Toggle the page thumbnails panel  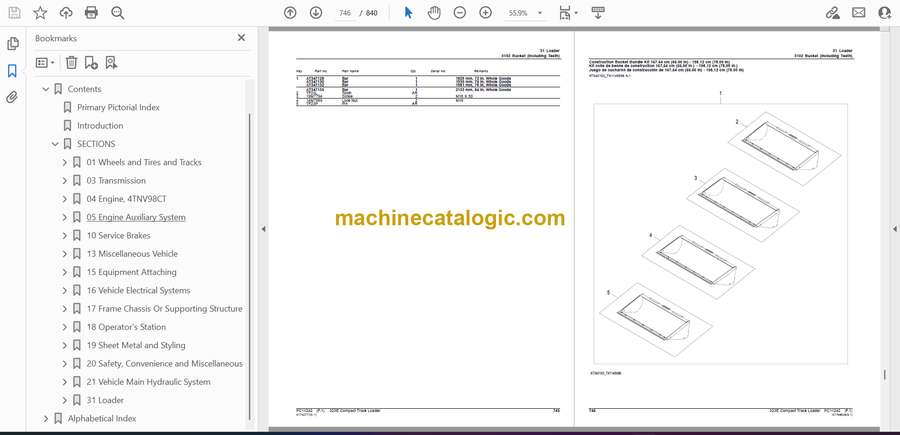pyautogui.click(x=12, y=44)
